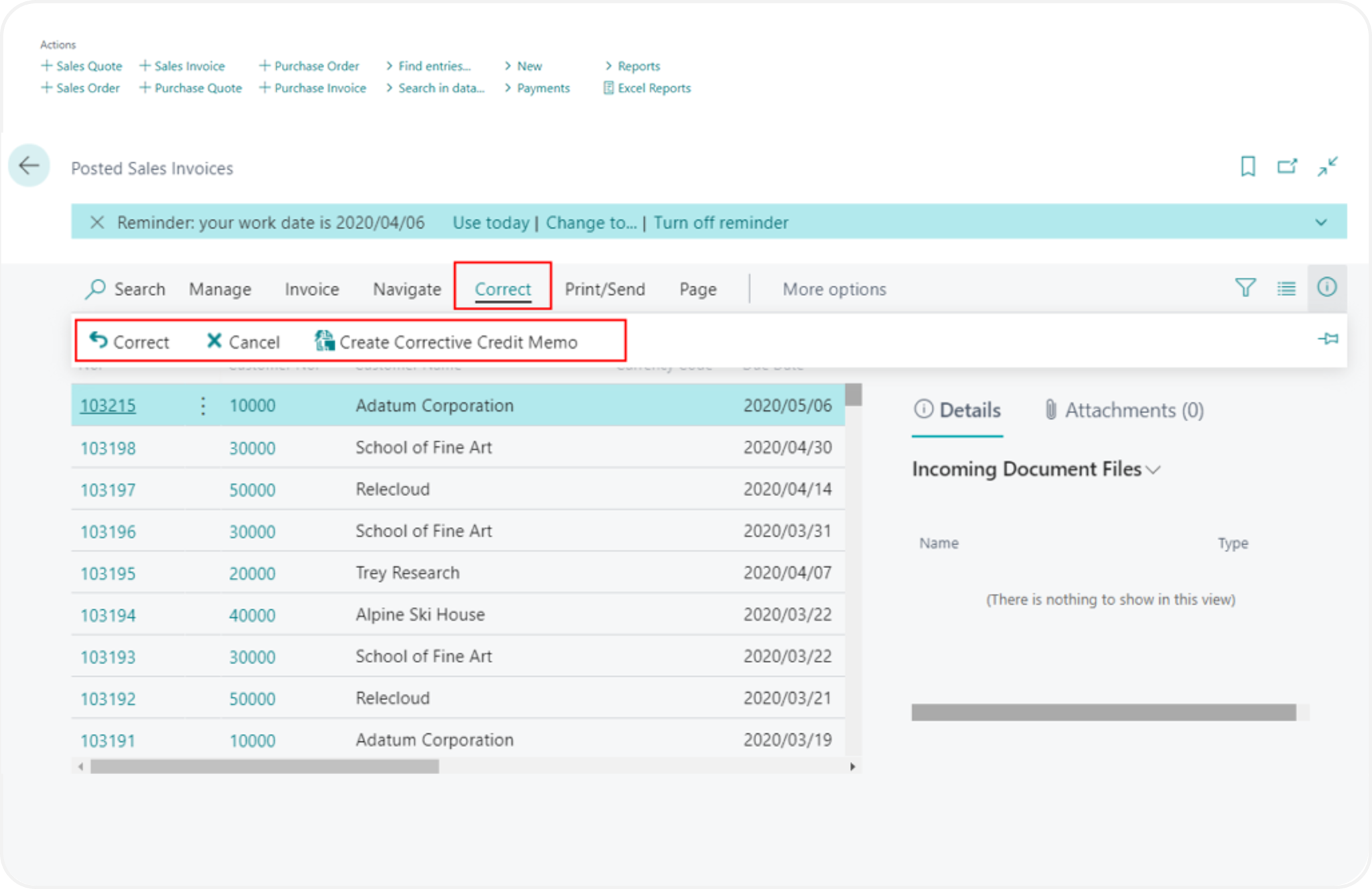Viewport: 1372px width, 889px height.
Task: Open the Page menu
Action: pyautogui.click(x=698, y=289)
